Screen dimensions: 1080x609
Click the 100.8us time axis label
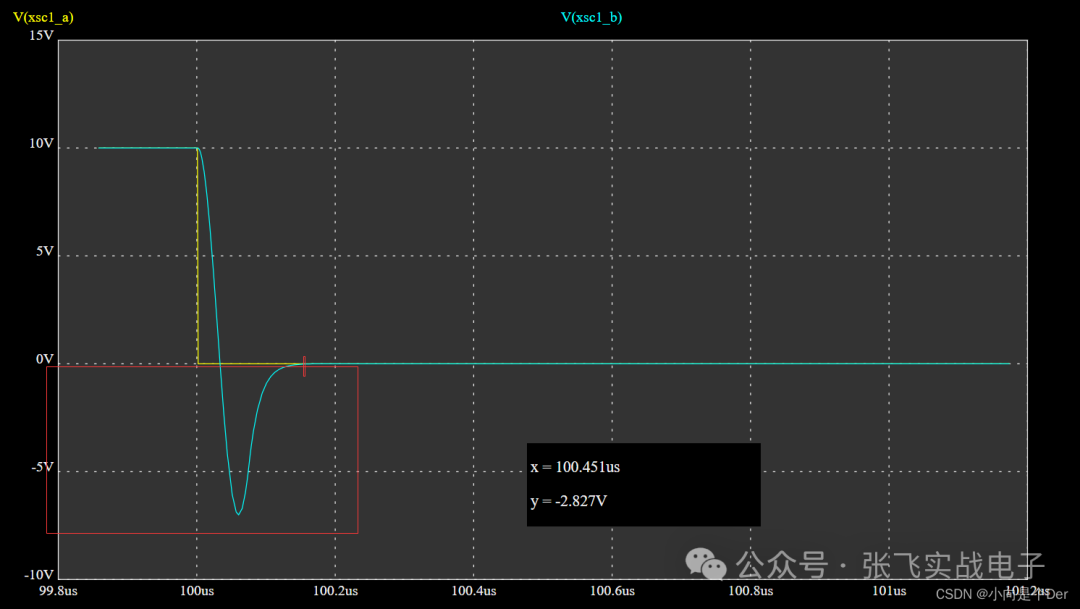coord(751,591)
